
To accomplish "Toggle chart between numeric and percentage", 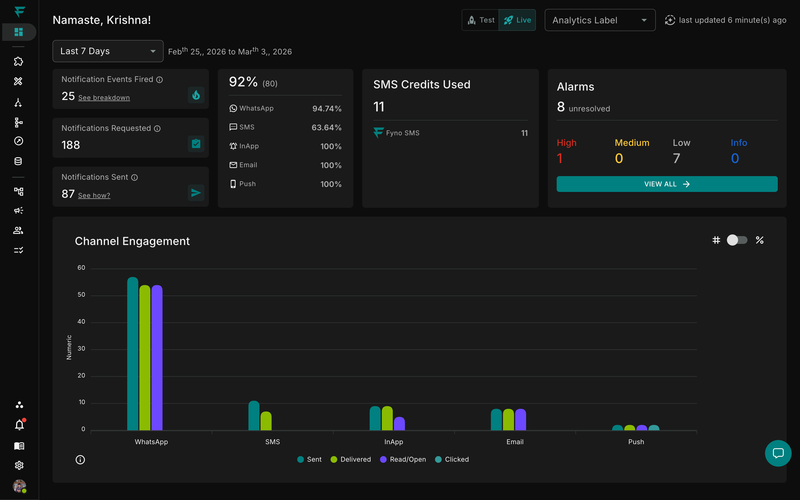I will coord(736,240).
